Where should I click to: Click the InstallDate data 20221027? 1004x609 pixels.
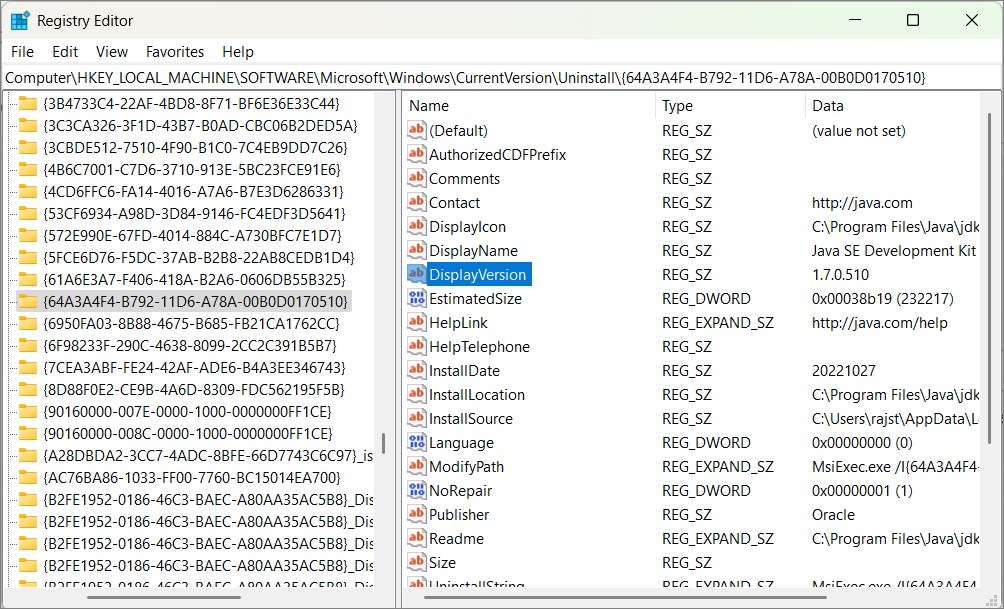[843, 371]
